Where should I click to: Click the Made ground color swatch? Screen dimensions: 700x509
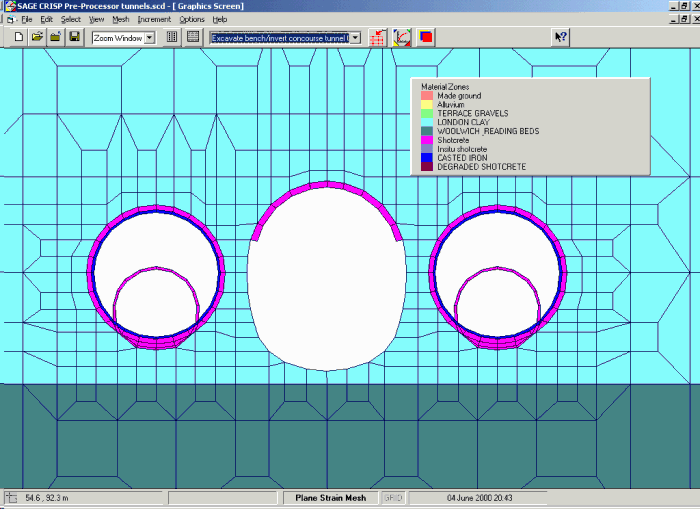pos(427,96)
